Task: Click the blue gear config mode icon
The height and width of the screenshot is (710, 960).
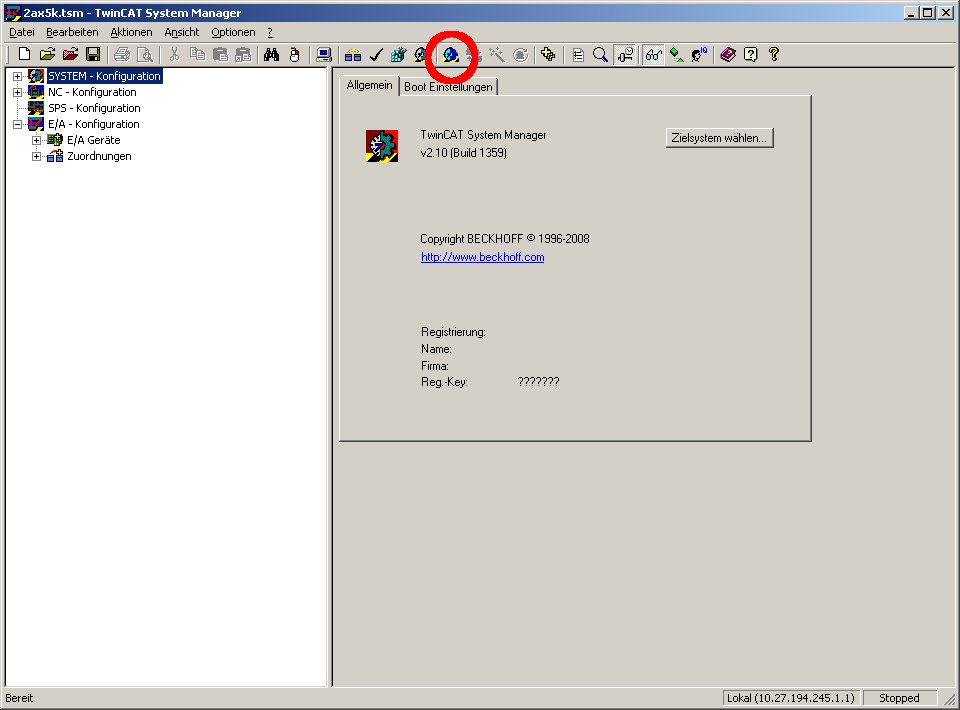Action: pos(451,54)
